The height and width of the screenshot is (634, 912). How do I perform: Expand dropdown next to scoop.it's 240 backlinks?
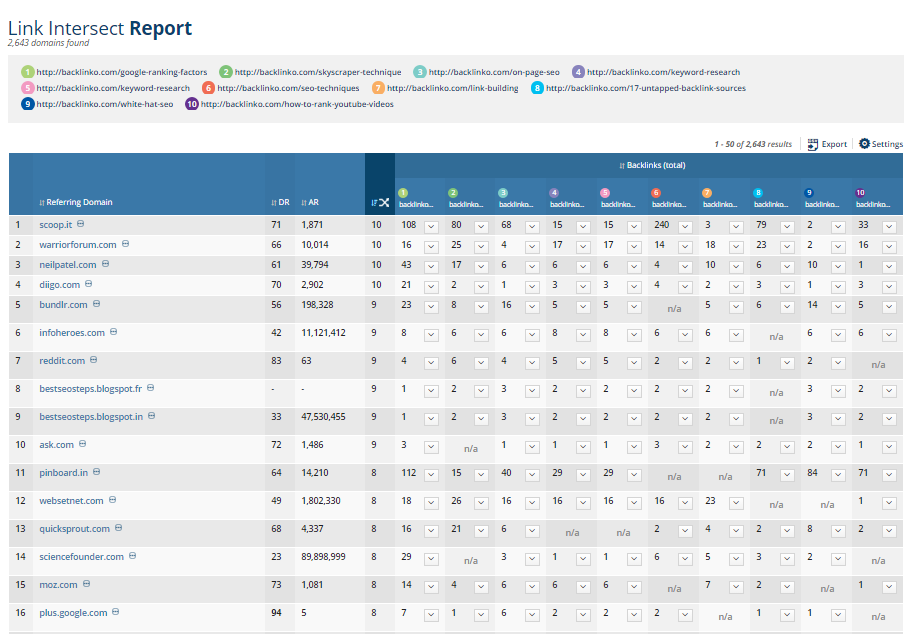685,226
